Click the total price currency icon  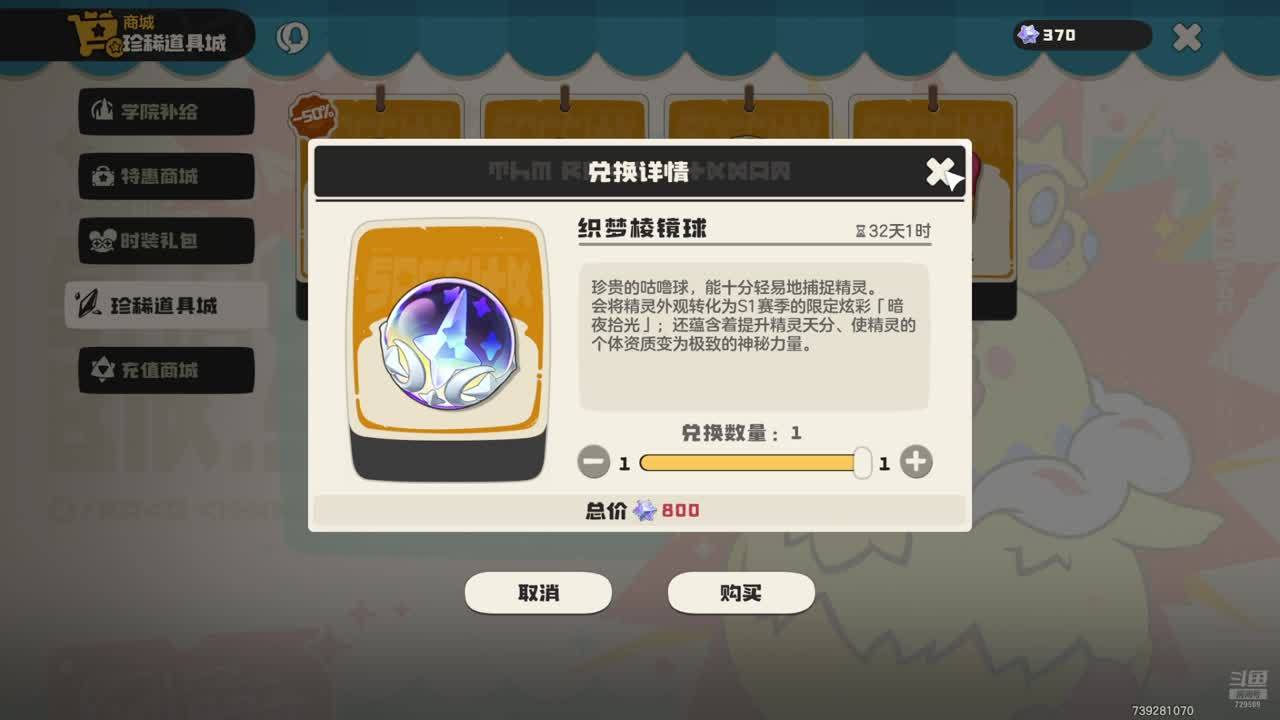pyautogui.click(x=645, y=510)
